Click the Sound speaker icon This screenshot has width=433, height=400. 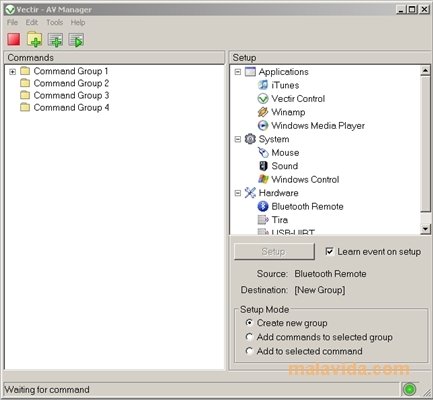[263, 166]
